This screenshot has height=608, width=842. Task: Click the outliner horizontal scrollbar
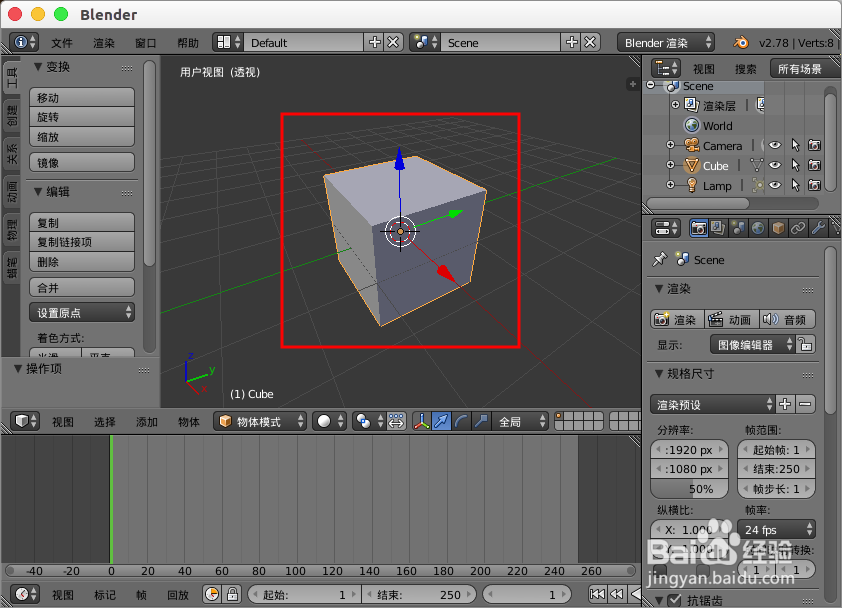pyautogui.click(x=698, y=204)
